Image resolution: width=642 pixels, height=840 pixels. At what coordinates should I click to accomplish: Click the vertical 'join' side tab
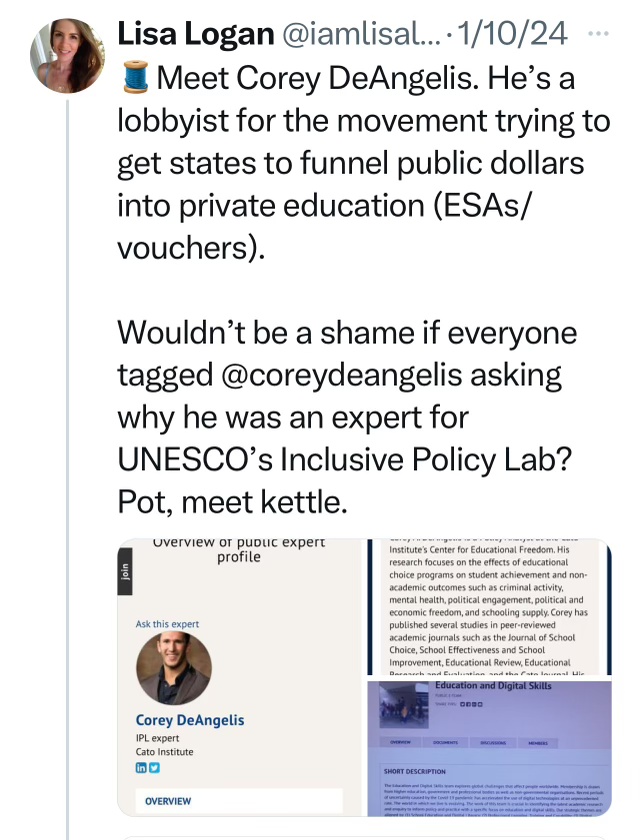tap(125, 573)
